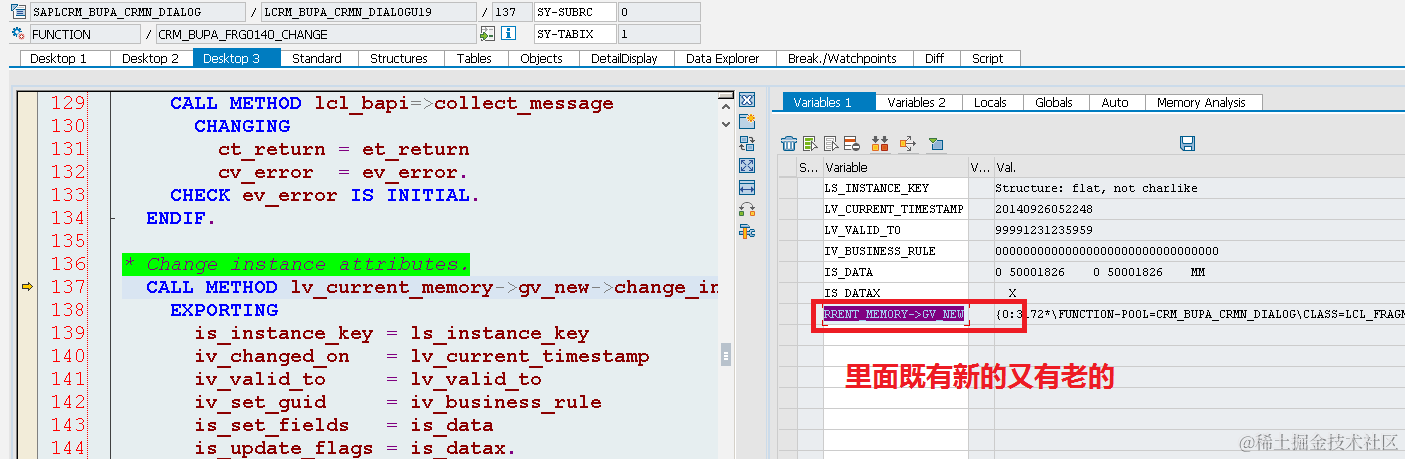Screen dimensions: 1405x459
Task: Click the maximize horizontally icon in side toolbar
Action: (x=747, y=188)
